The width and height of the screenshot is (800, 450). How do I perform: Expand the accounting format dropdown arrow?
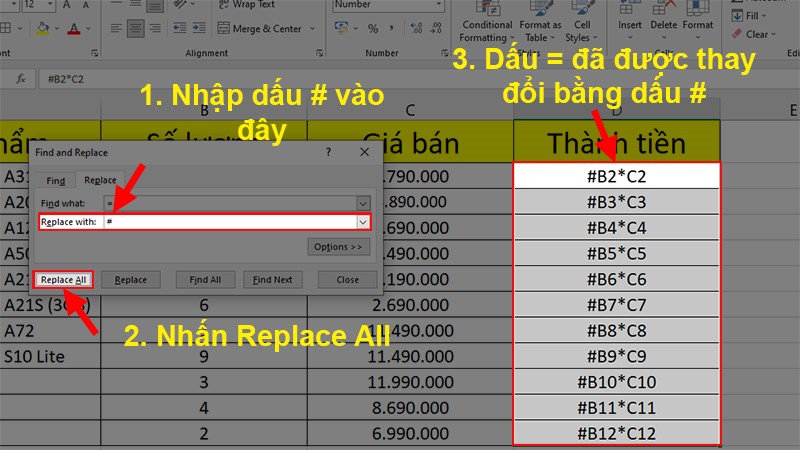(x=356, y=28)
